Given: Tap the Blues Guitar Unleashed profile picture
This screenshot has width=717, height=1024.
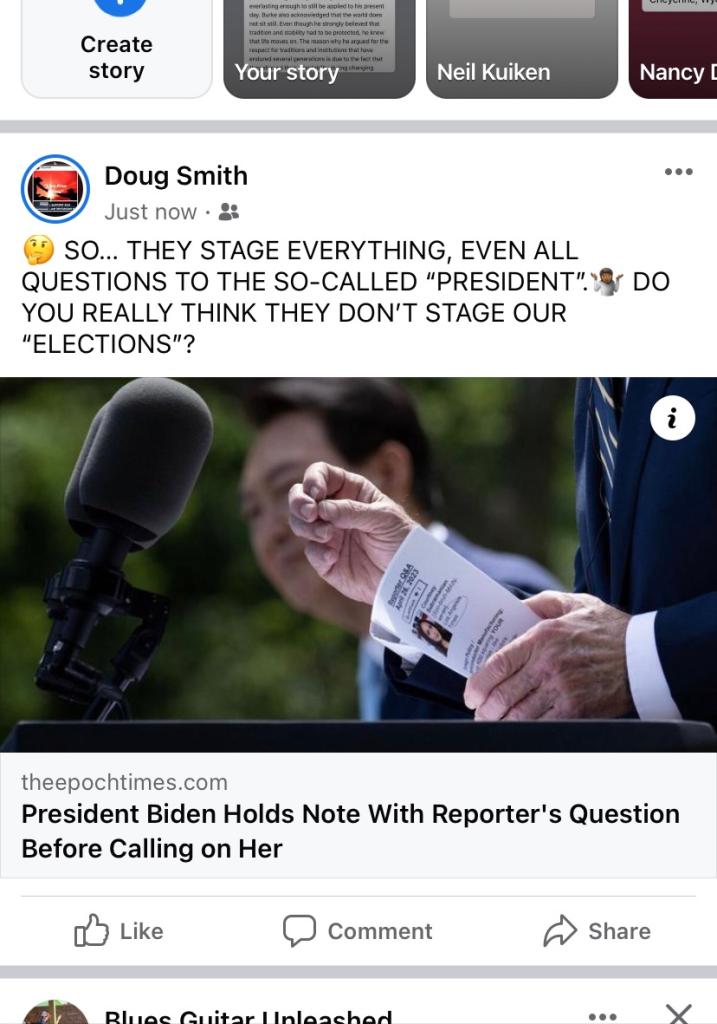Looking at the screenshot, I should coord(55,1012).
